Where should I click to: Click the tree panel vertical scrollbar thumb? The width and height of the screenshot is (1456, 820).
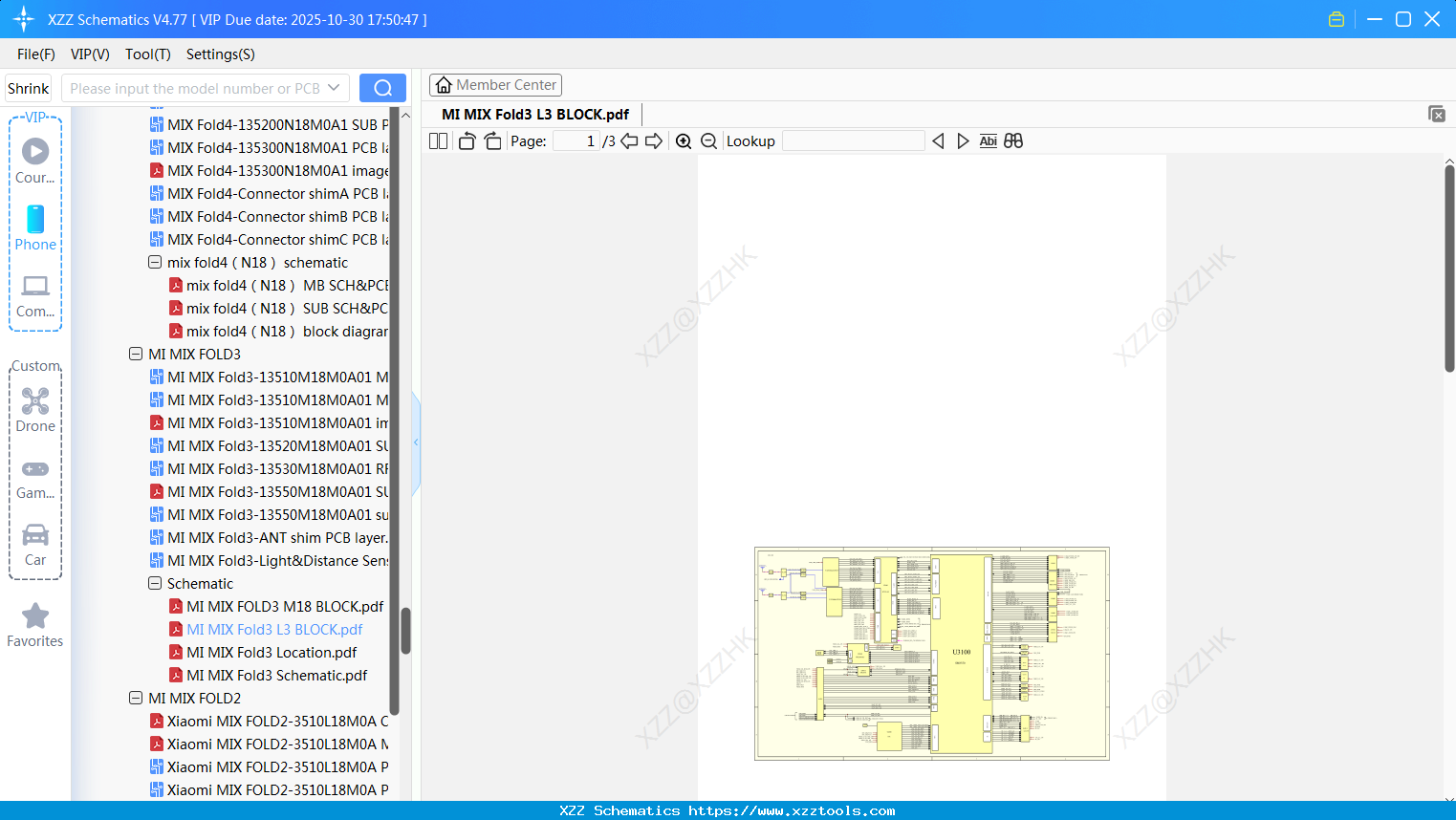tap(405, 631)
